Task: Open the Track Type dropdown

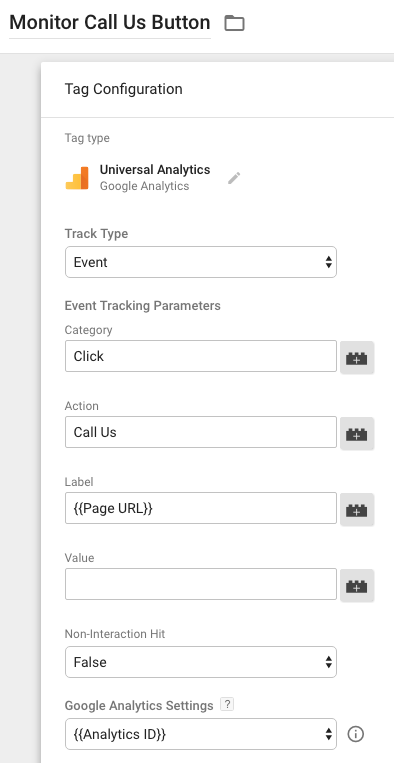Action: [x=201, y=262]
